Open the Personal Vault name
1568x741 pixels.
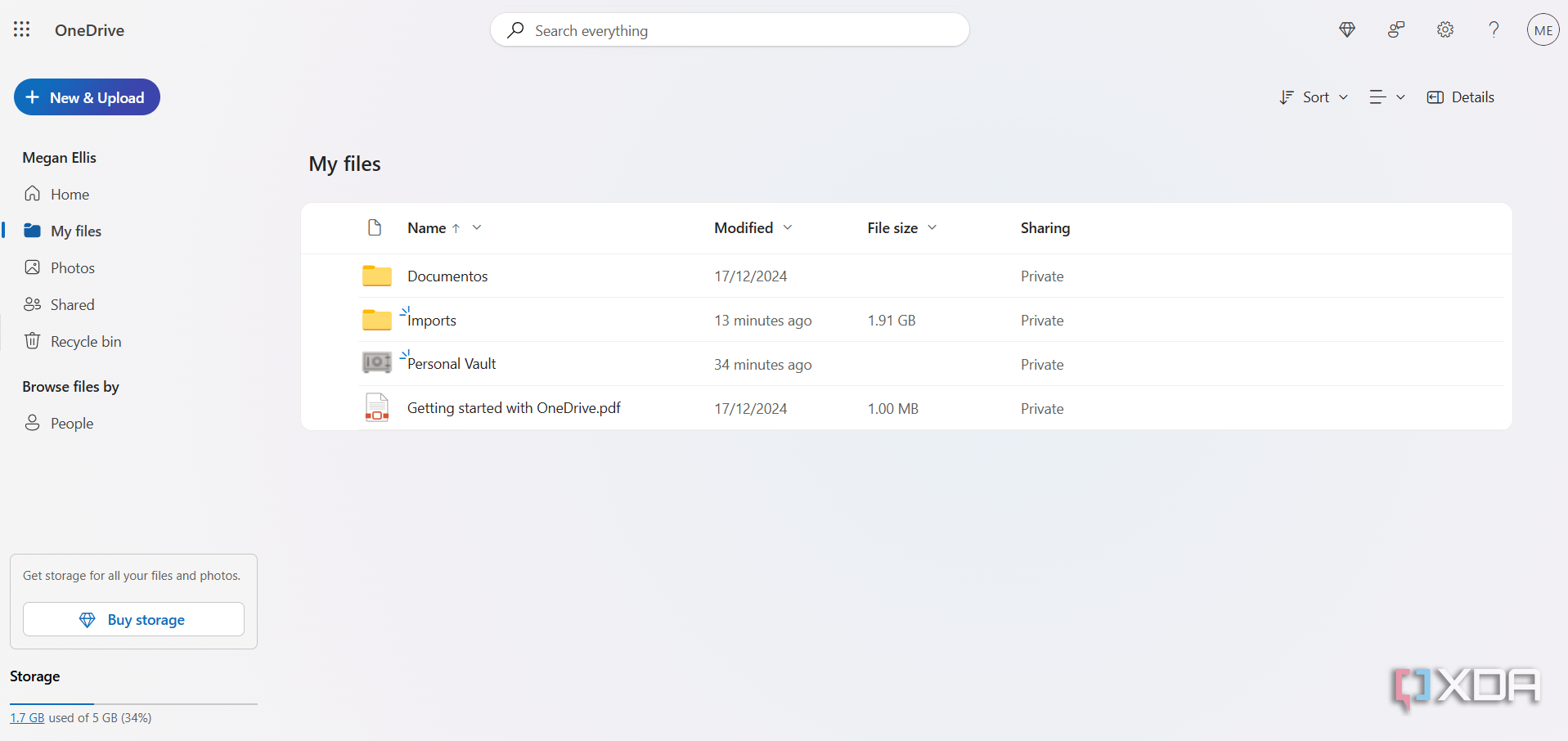pyautogui.click(x=452, y=363)
